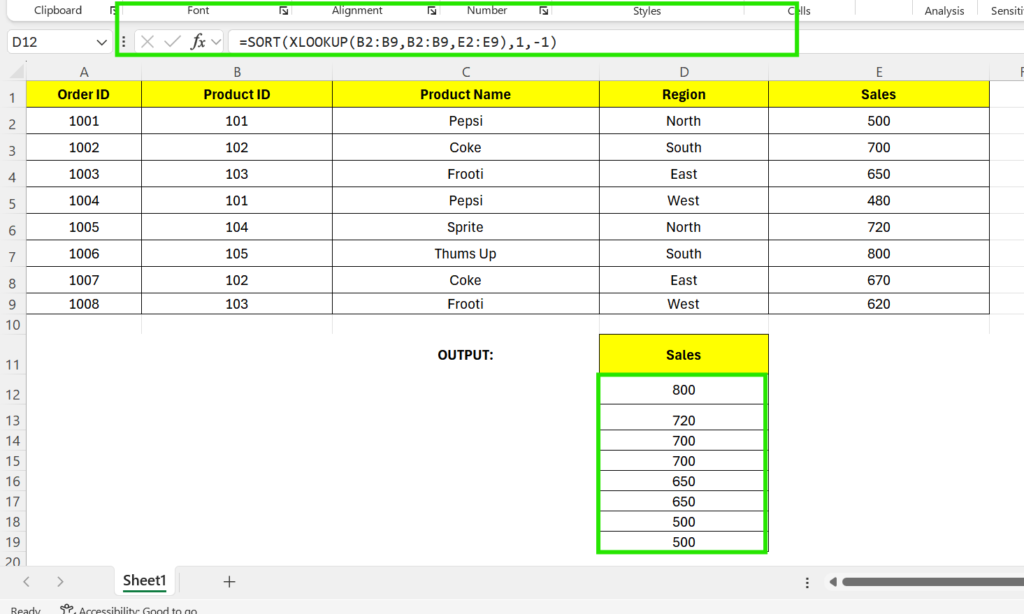
Task: Click the Sprite product cell
Action: pyautogui.click(x=466, y=227)
